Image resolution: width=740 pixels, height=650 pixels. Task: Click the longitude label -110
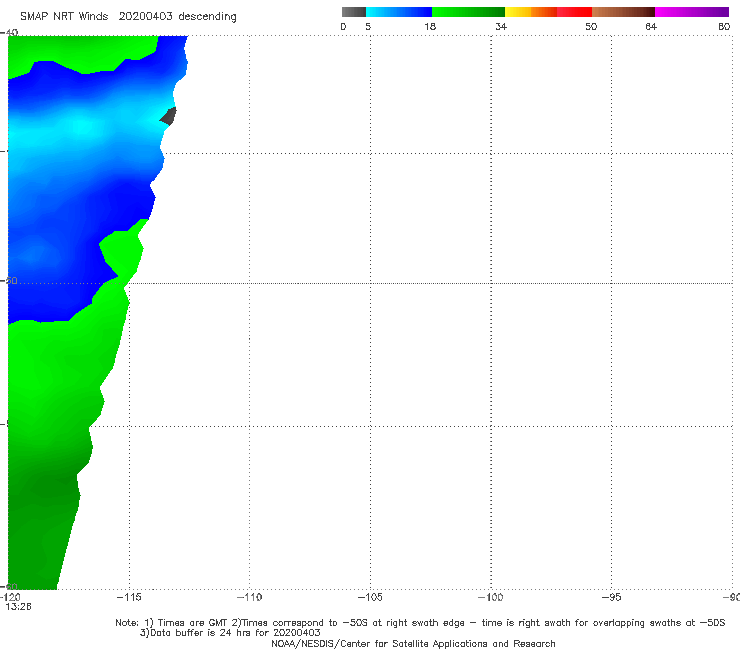(x=249, y=597)
